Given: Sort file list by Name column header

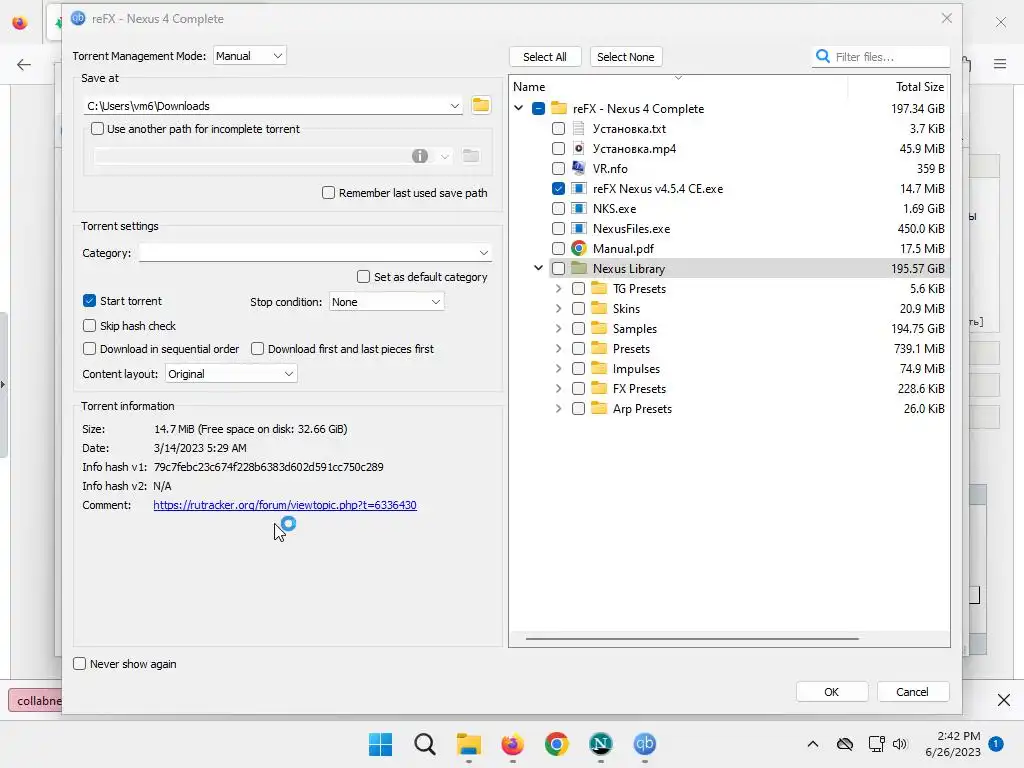Looking at the screenshot, I should (529, 86).
